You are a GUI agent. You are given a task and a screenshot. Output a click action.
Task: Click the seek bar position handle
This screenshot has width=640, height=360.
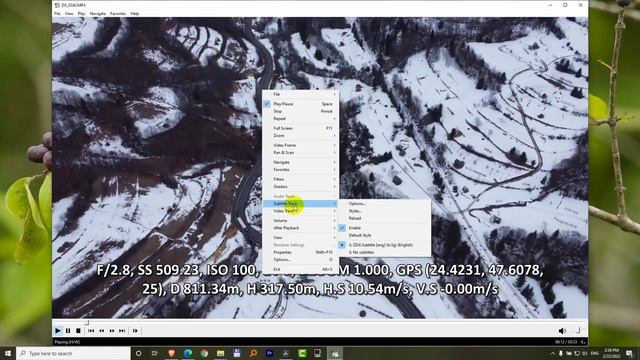click(x=86, y=322)
